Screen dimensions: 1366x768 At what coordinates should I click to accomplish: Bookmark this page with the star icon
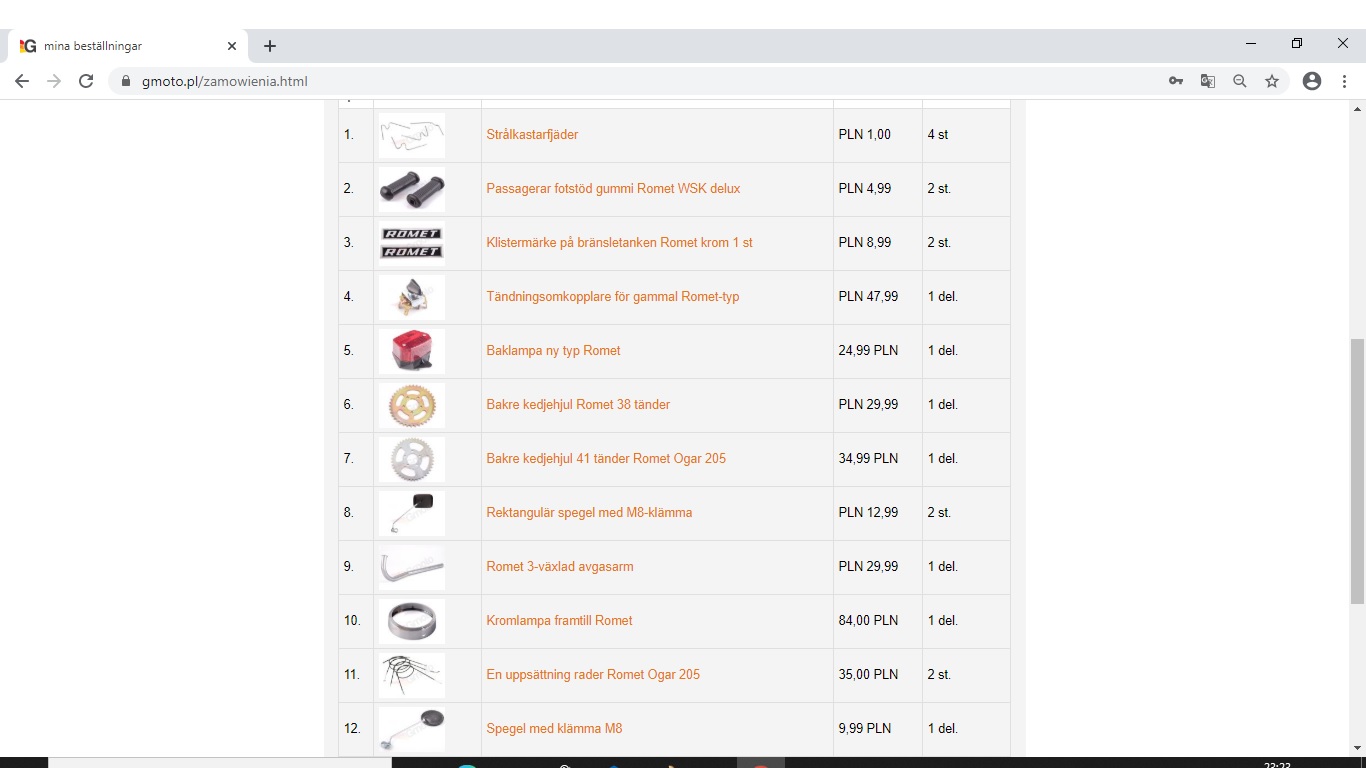pyautogui.click(x=1272, y=81)
